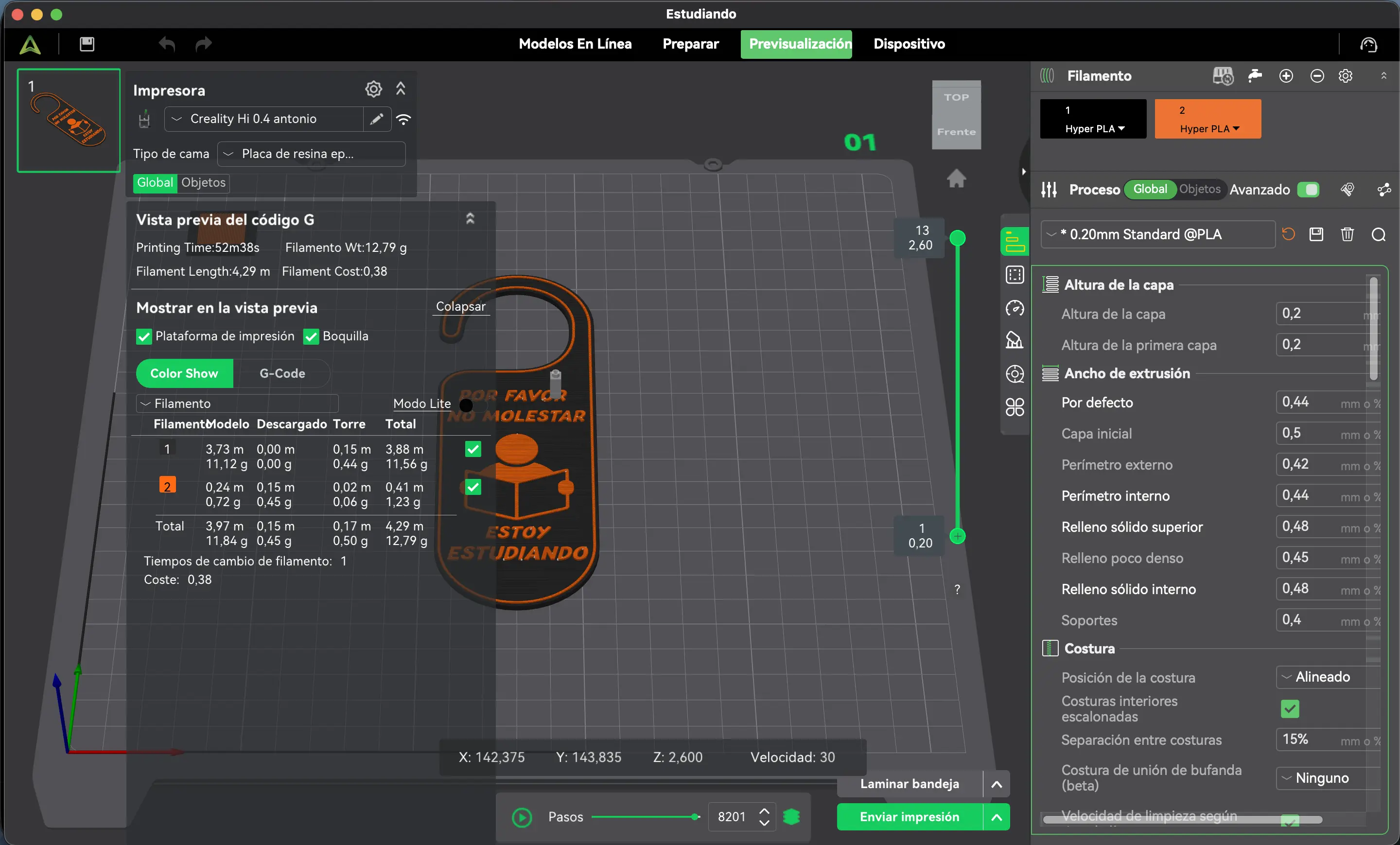Click the Laminar bandeja button

point(910,784)
